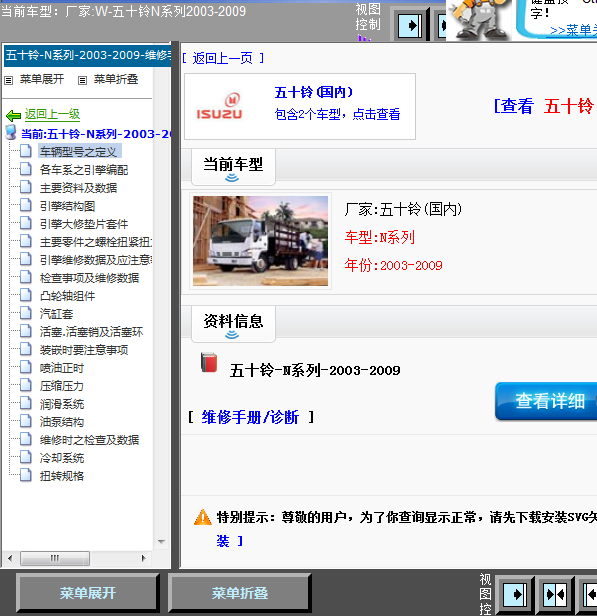Open 引擎结构图 tree entry
This screenshot has height=616, width=597.
point(68,206)
